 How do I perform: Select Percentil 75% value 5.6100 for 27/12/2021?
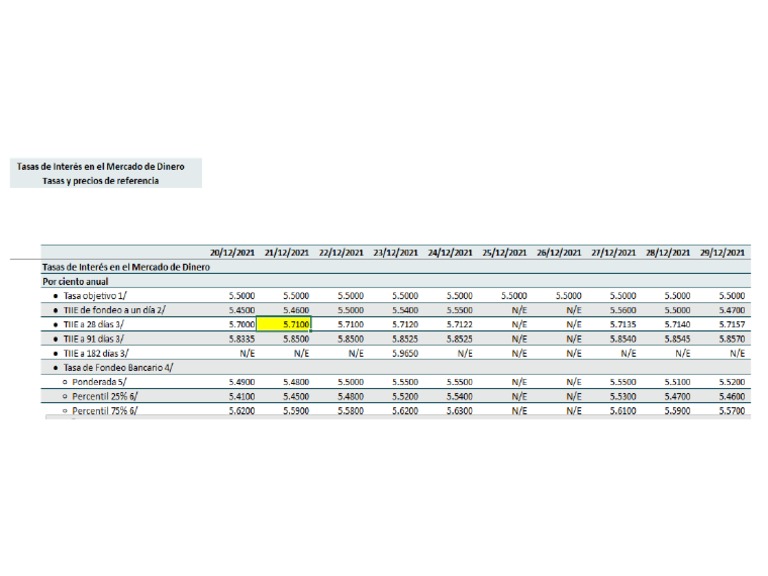click(x=623, y=410)
